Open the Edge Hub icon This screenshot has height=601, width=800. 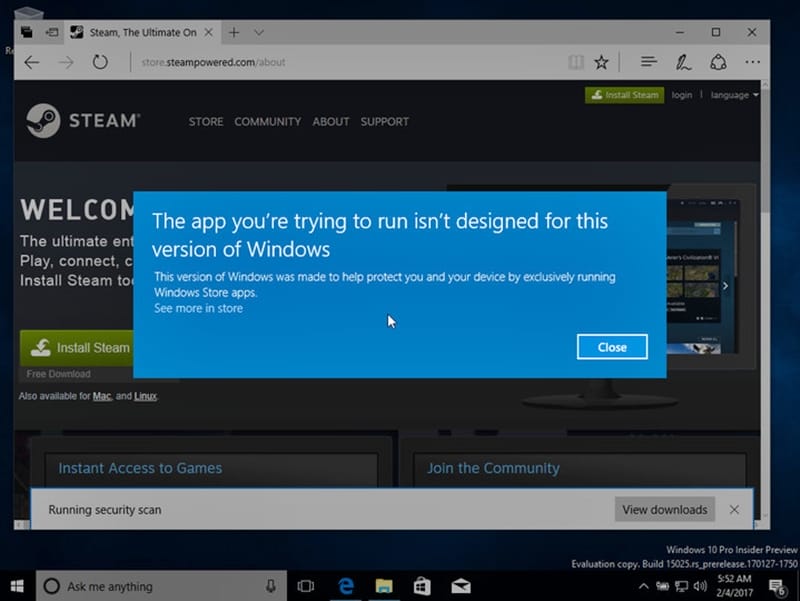648,62
